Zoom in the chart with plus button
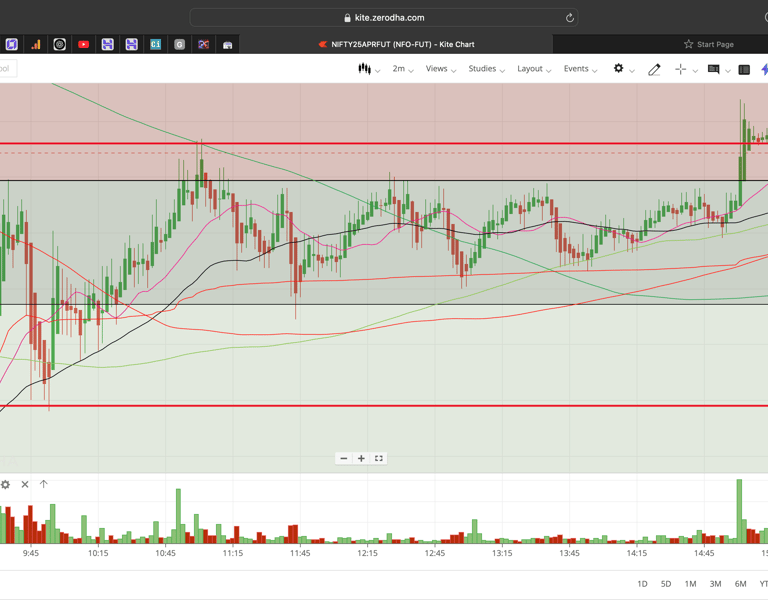This screenshot has width=768, height=600. 361,458
